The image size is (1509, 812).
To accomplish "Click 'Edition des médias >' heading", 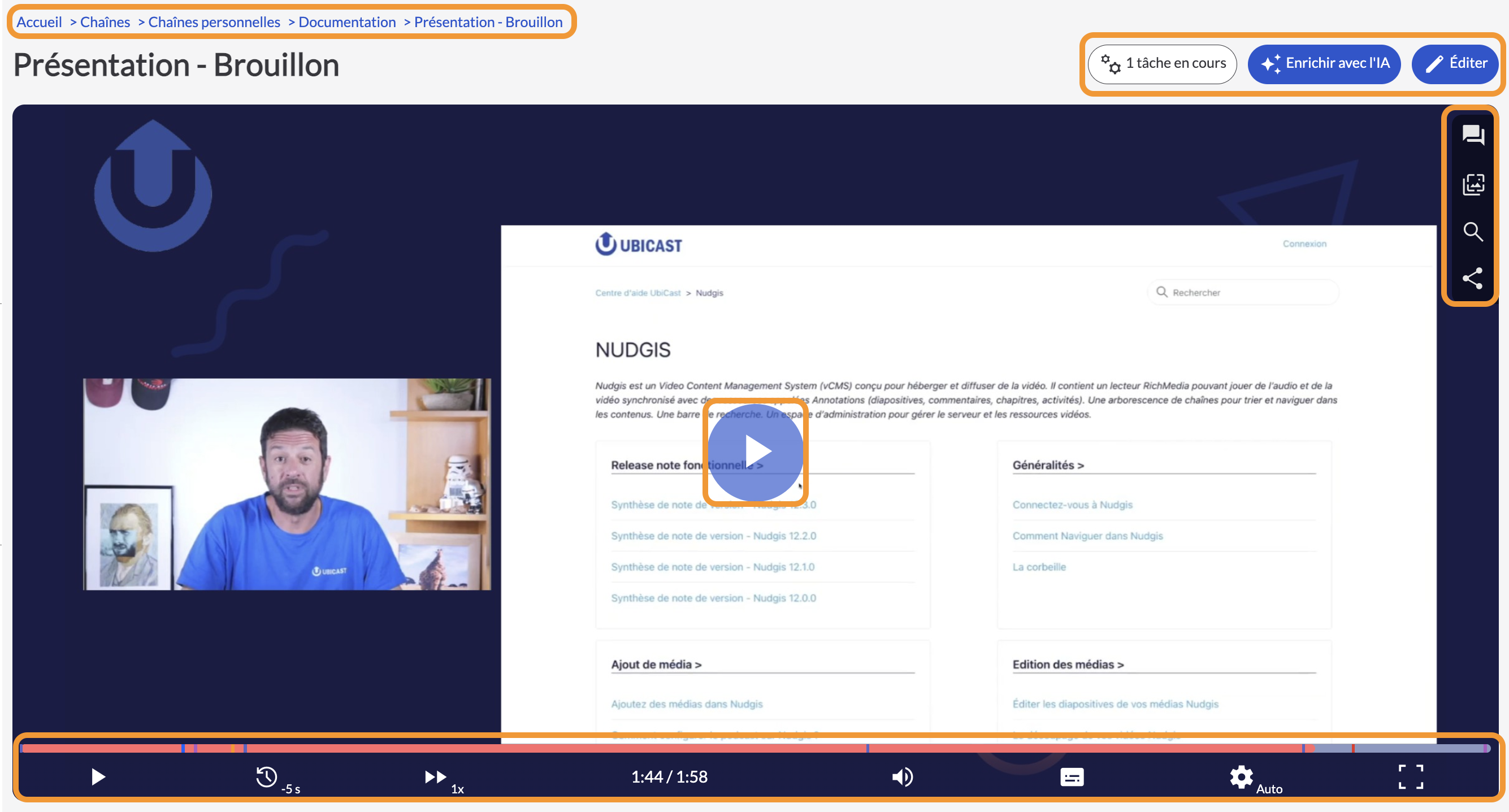I will click(1068, 665).
